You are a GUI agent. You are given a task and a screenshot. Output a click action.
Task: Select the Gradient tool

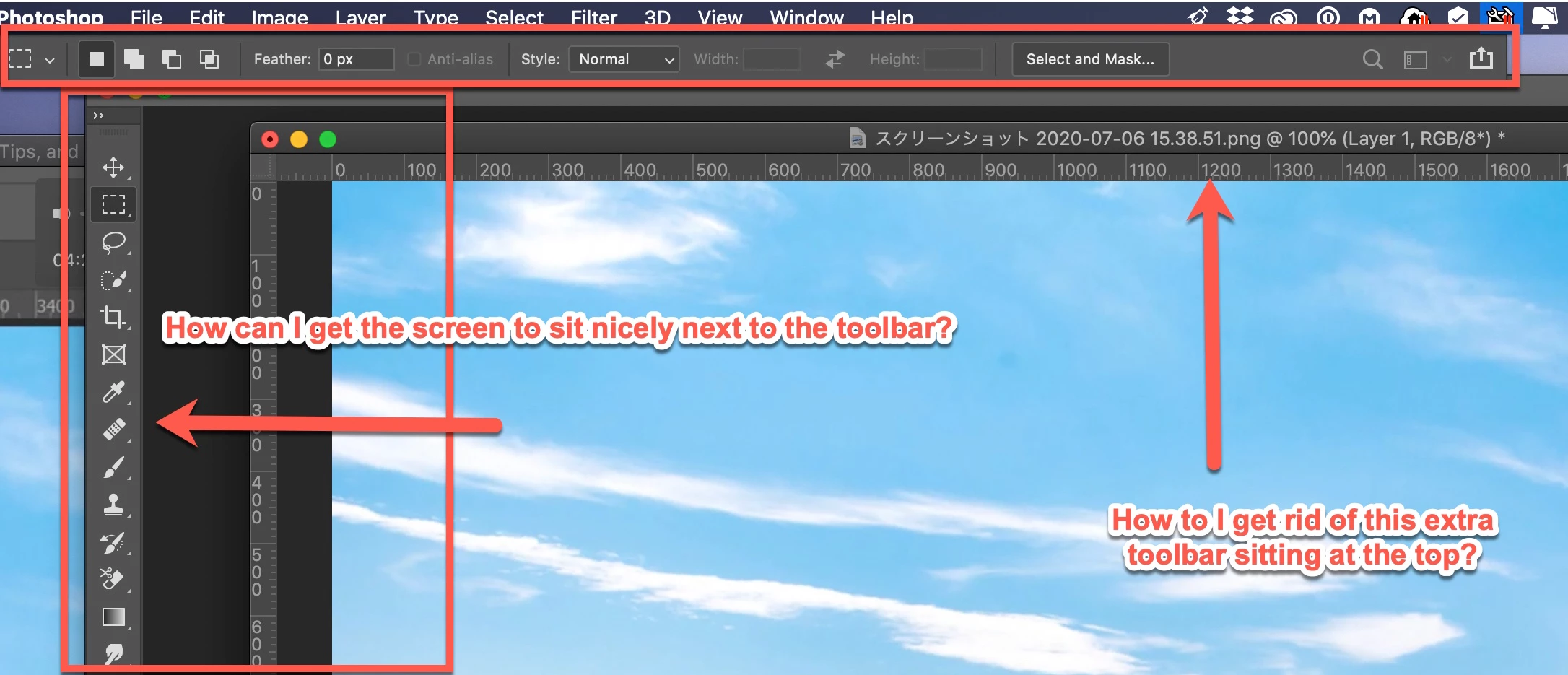[x=113, y=617]
